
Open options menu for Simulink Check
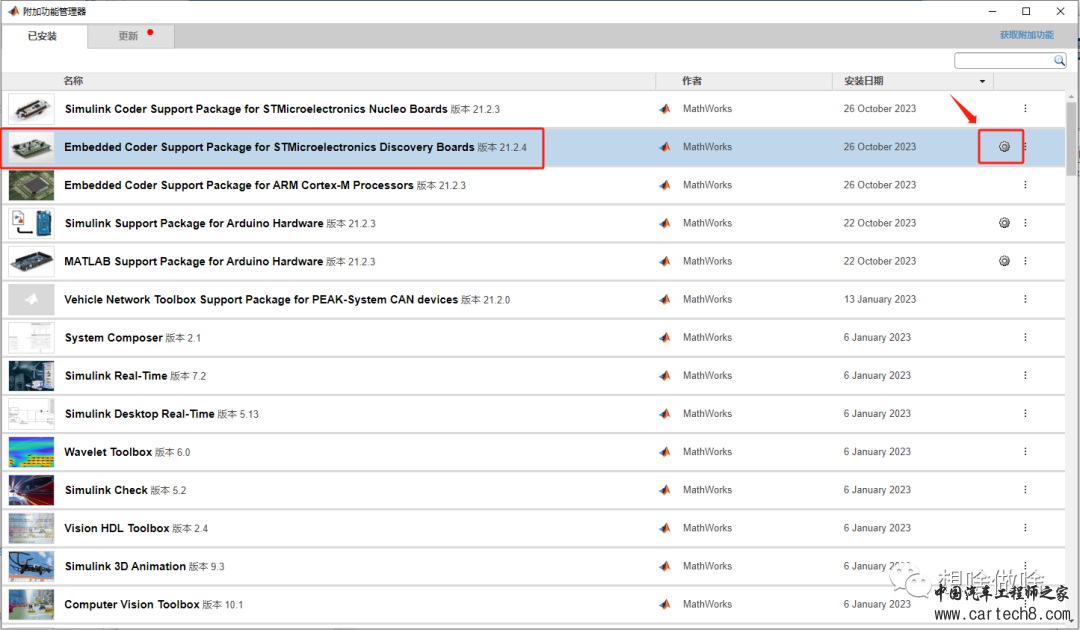(1025, 490)
